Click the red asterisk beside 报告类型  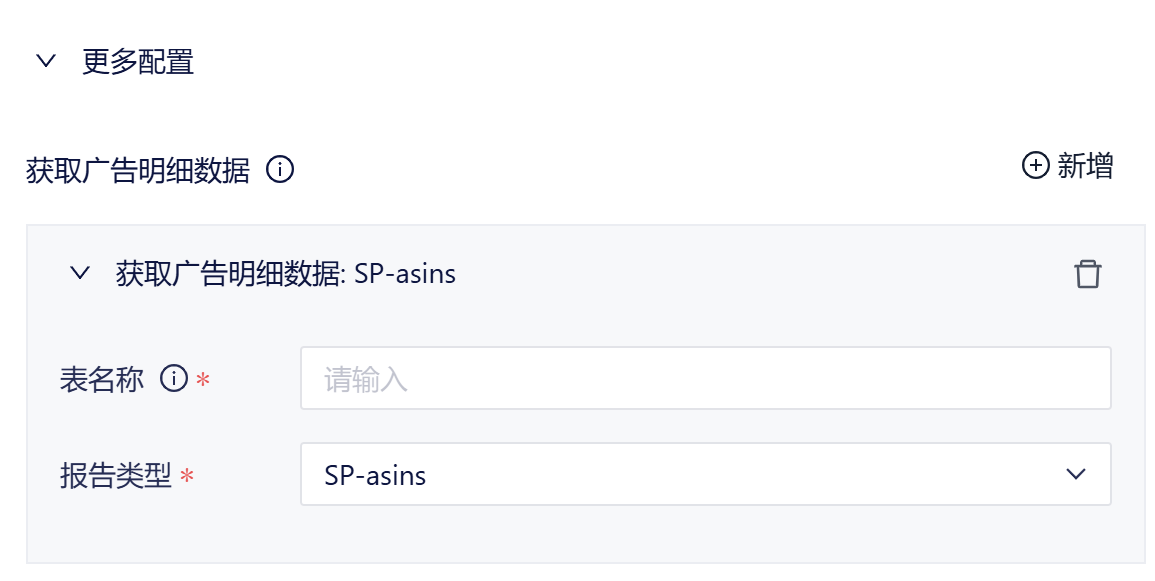pos(187,477)
